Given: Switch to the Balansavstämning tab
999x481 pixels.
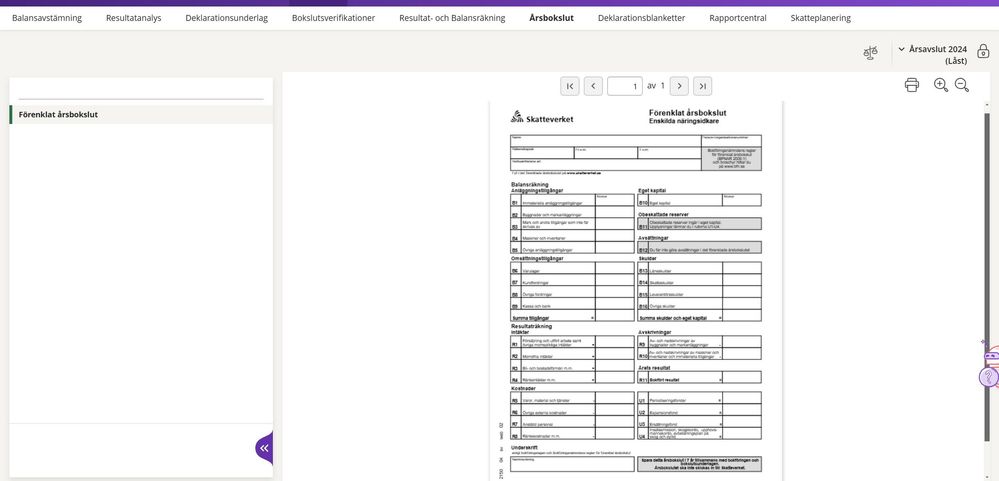Looking at the screenshot, I should pyautogui.click(x=48, y=18).
